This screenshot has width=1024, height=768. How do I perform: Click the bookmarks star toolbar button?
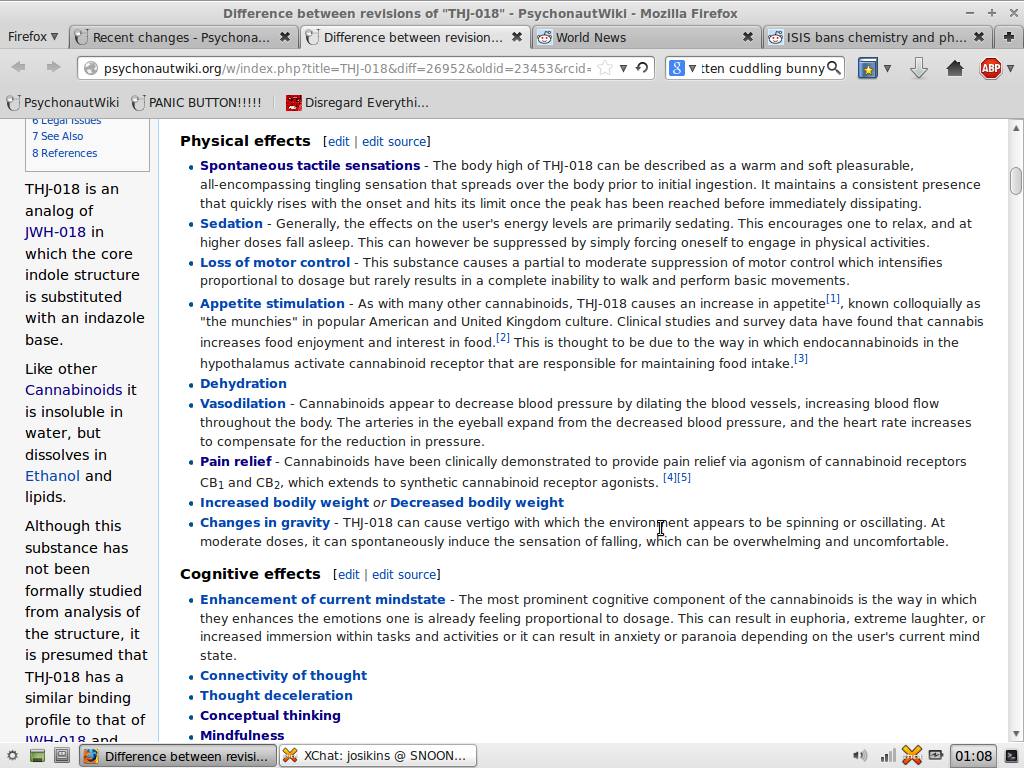(868, 68)
